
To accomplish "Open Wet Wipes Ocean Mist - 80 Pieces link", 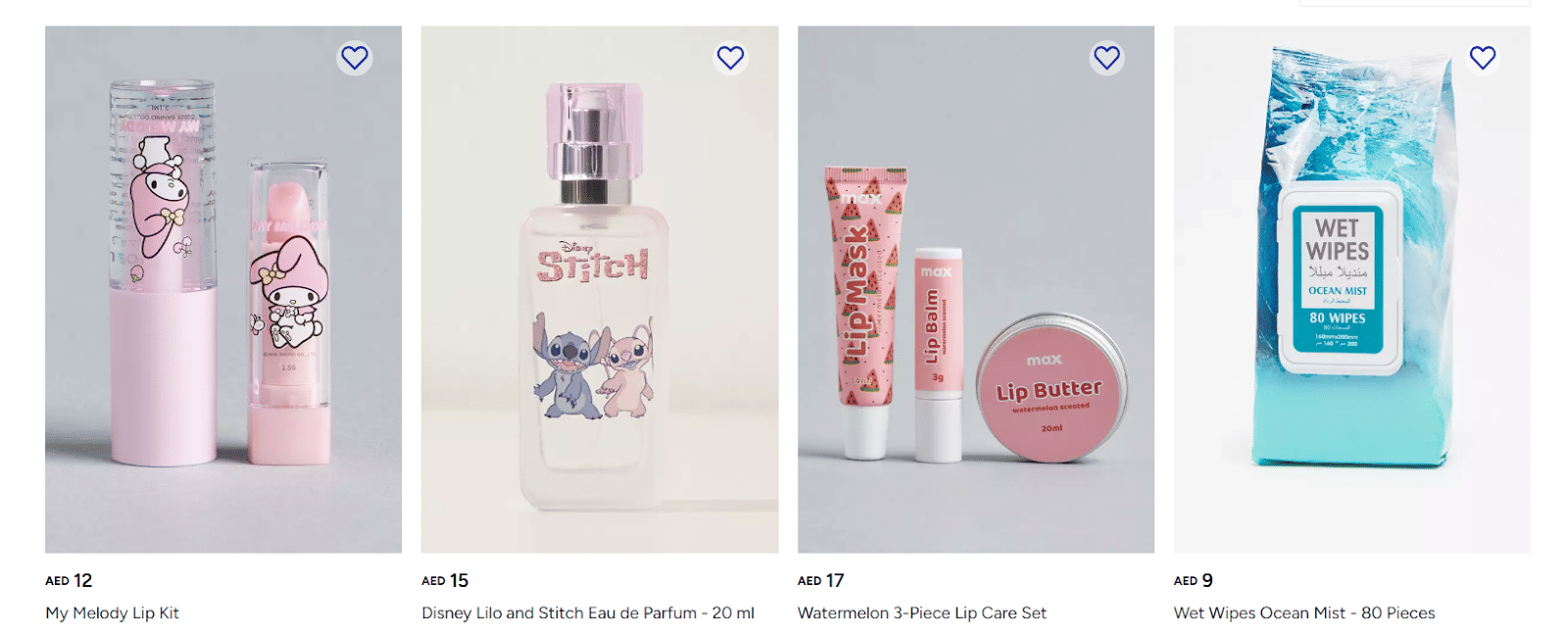I will click(1304, 612).
